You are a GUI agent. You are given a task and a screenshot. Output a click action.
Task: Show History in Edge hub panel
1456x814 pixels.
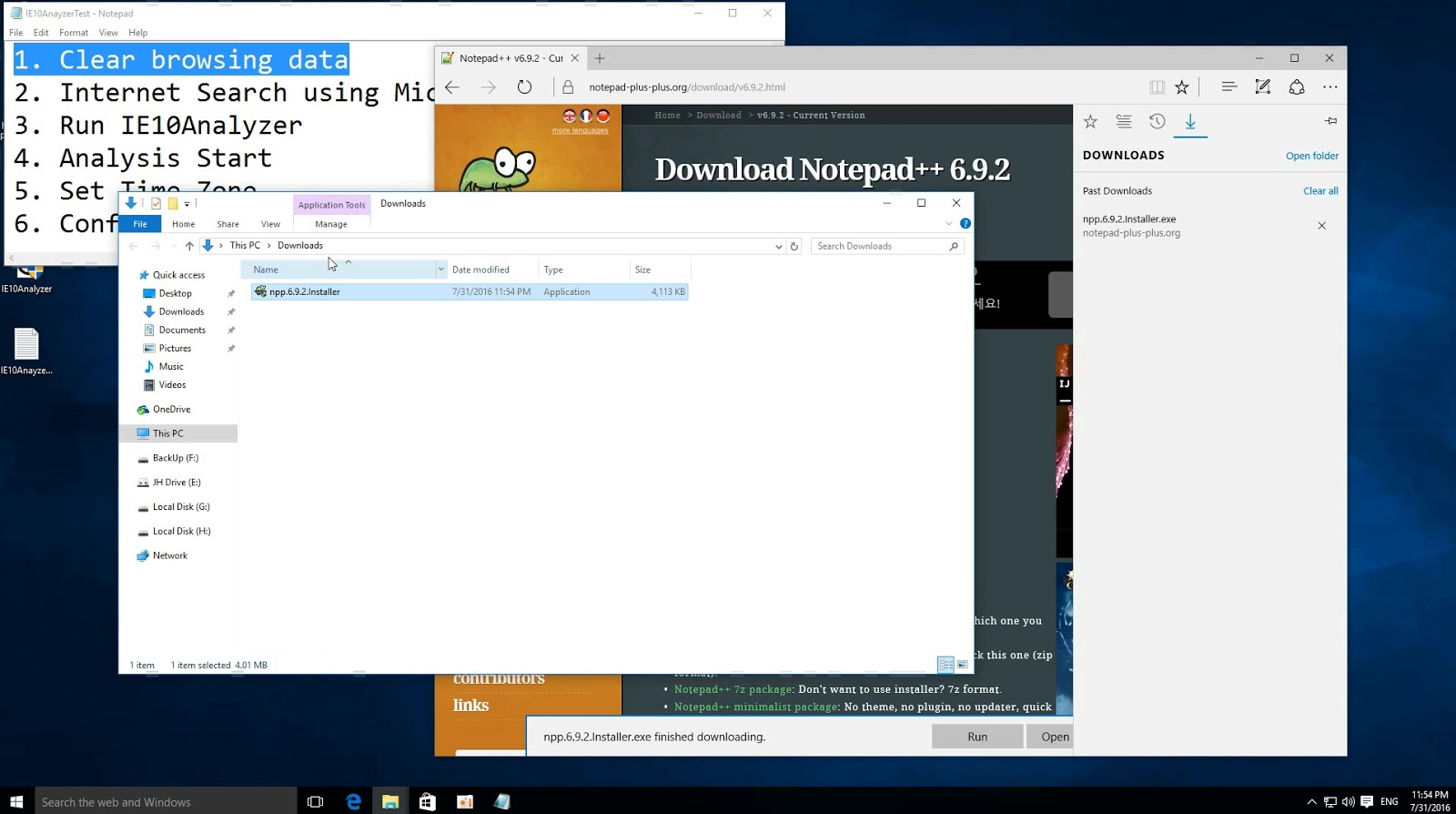pyautogui.click(x=1157, y=121)
